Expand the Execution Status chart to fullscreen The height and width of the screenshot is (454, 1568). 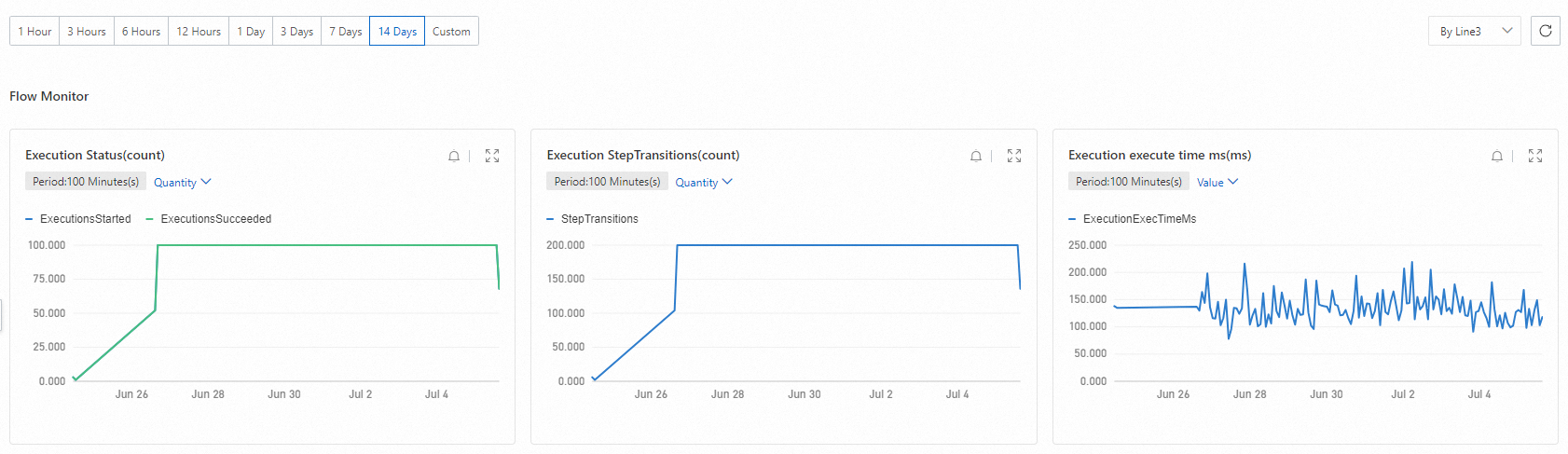492,156
